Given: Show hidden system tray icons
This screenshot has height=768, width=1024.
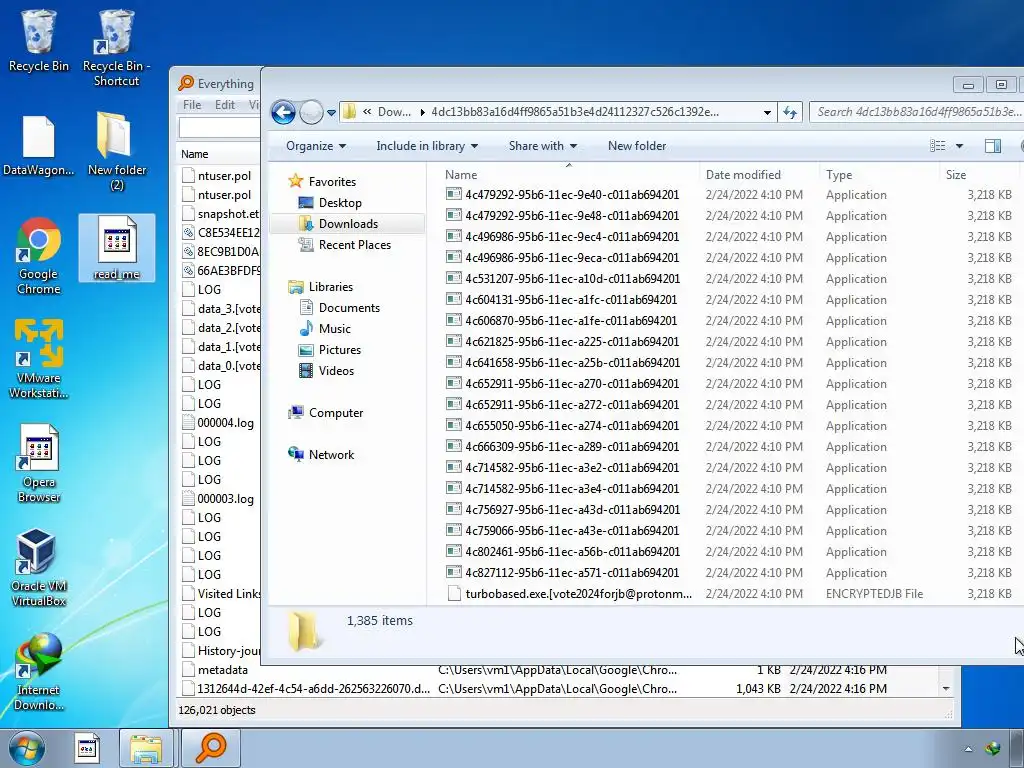Looking at the screenshot, I should [x=968, y=749].
